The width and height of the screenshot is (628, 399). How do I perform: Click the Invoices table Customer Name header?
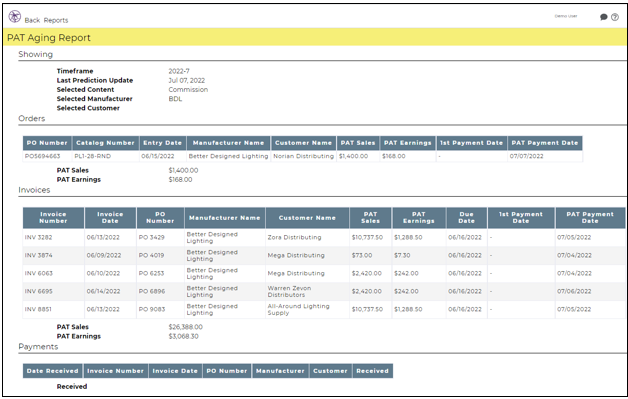pyautogui.click(x=307, y=218)
